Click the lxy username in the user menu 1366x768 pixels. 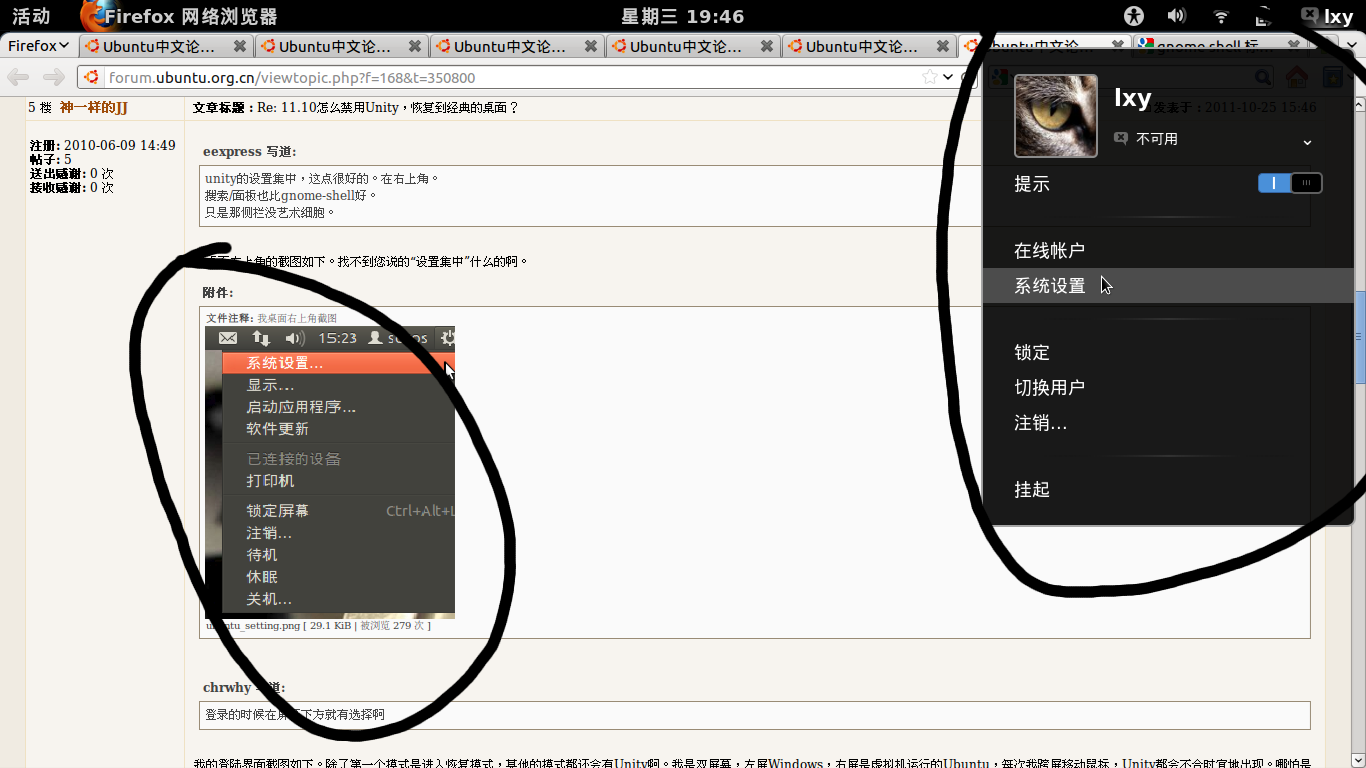tap(1133, 98)
